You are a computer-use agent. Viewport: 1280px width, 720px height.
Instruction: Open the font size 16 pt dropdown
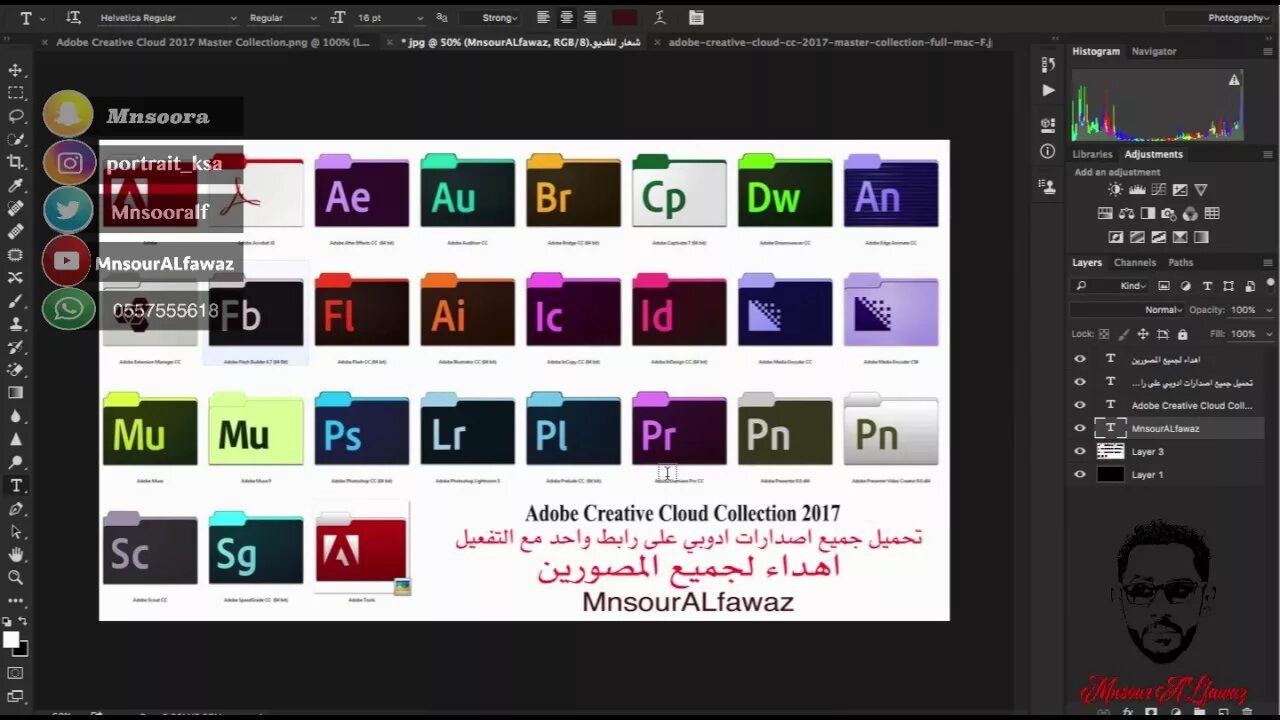click(390, 18)
